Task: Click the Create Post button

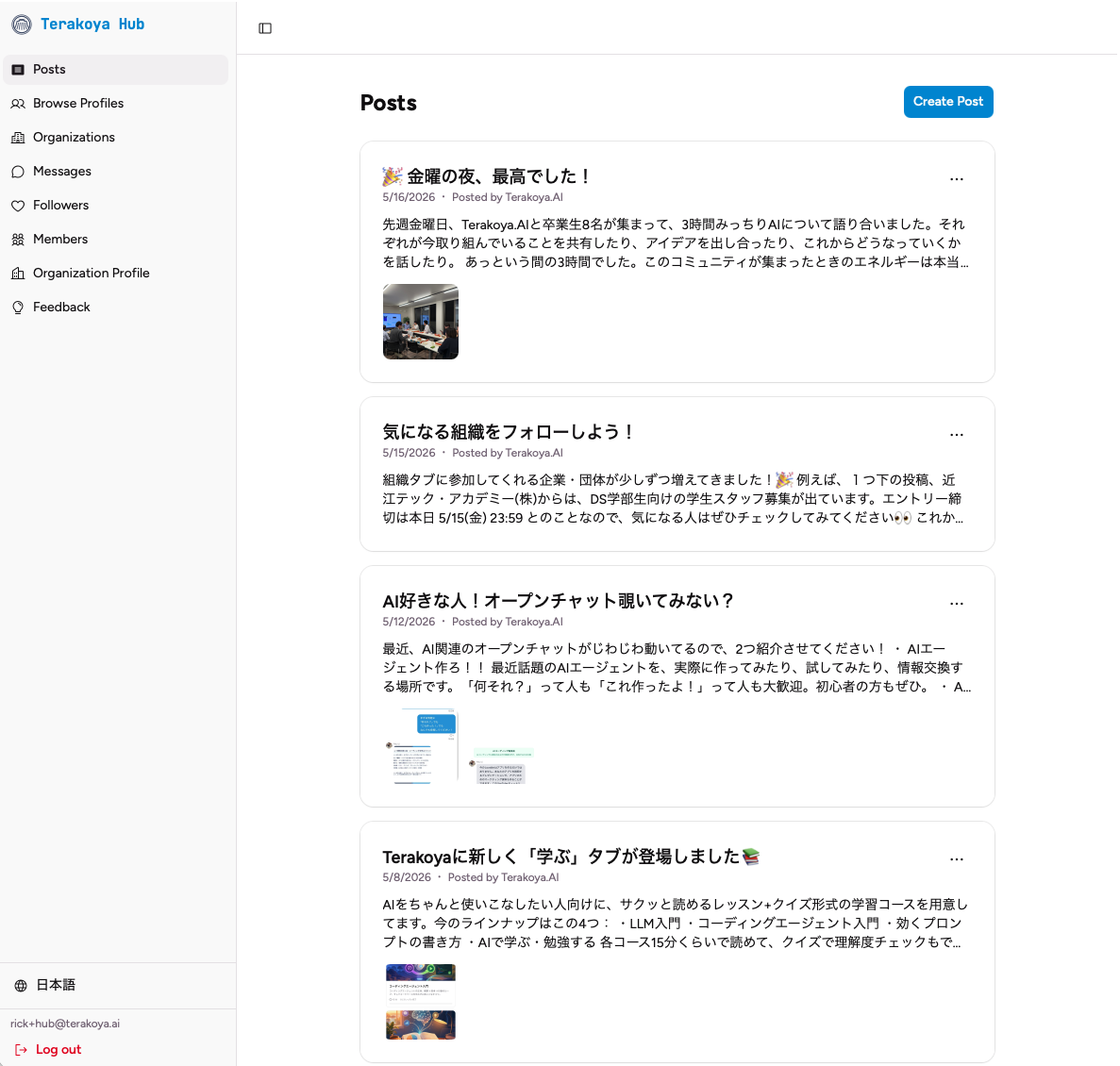Action: [948, 102]
